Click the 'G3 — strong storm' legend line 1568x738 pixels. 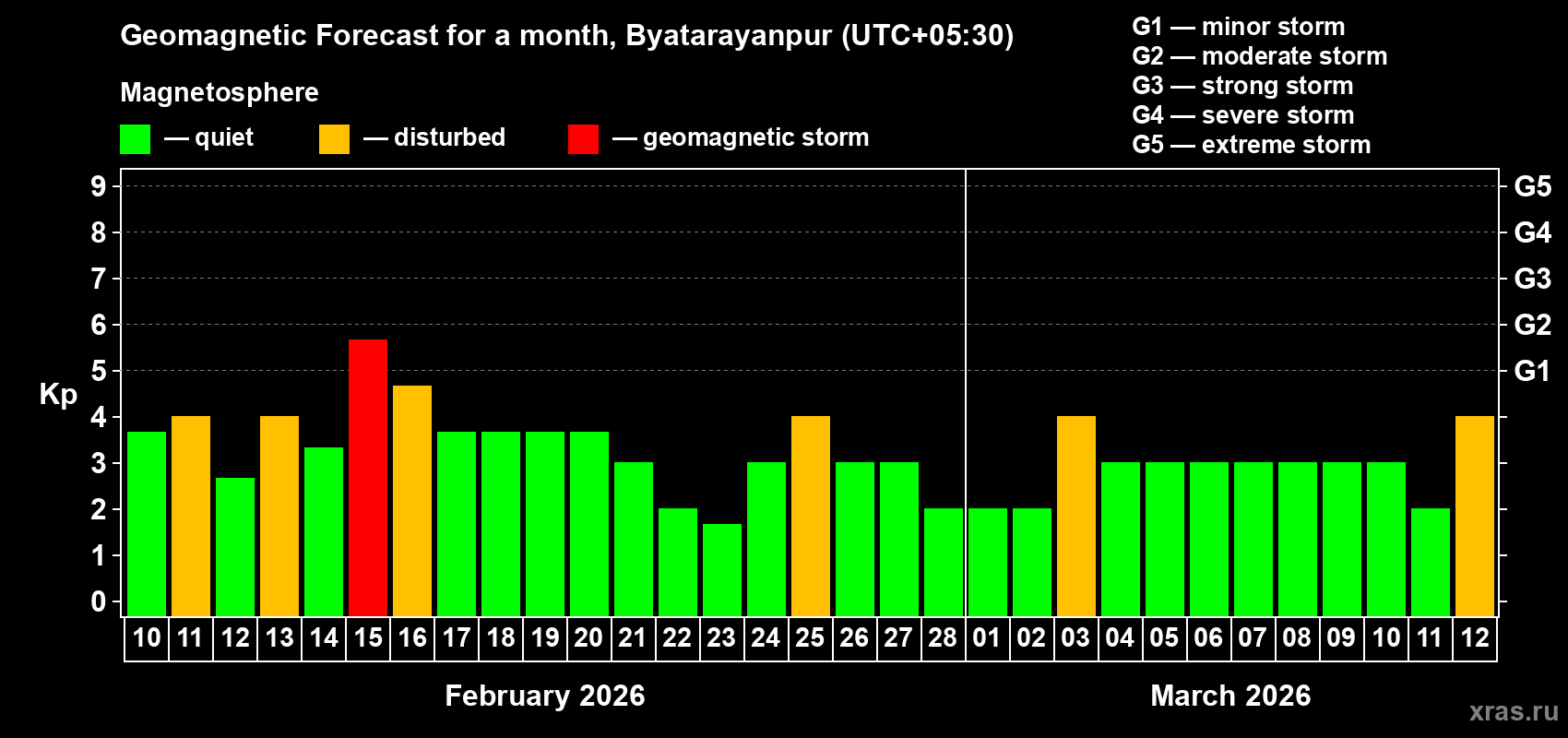click(1243, 86)
